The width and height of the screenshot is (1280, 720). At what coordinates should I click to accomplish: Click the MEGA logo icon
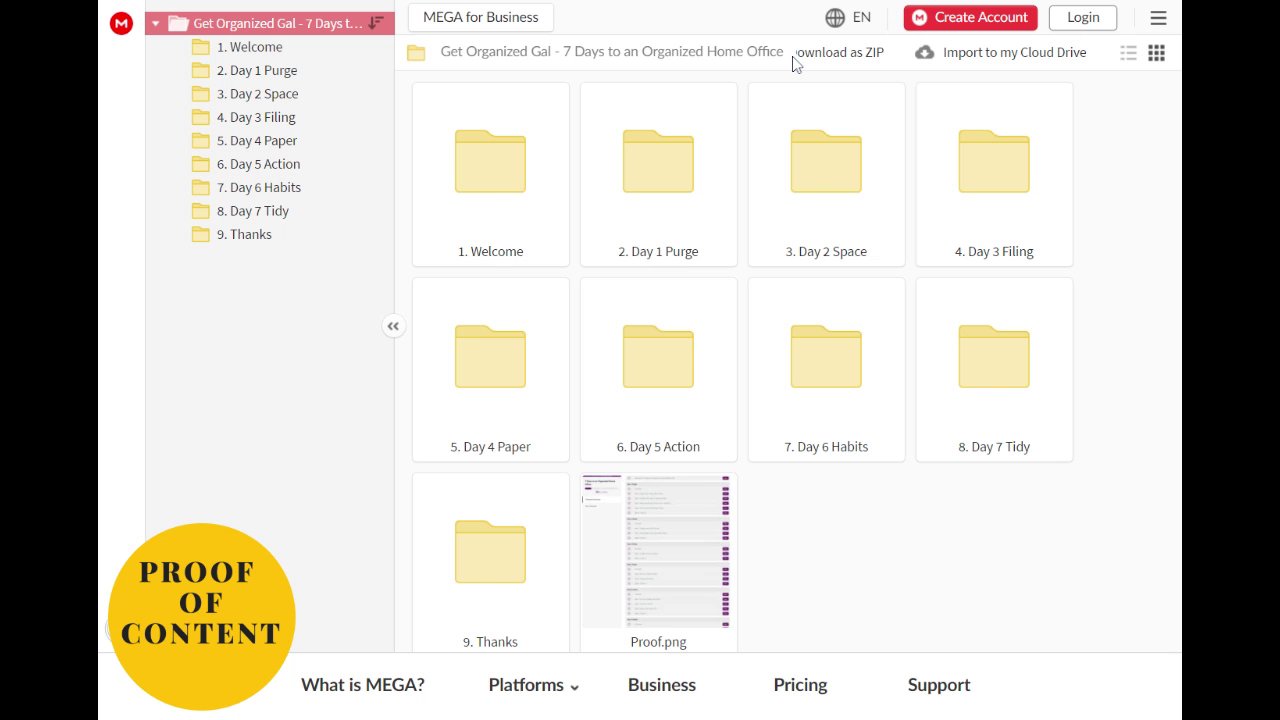click(121, 23)
